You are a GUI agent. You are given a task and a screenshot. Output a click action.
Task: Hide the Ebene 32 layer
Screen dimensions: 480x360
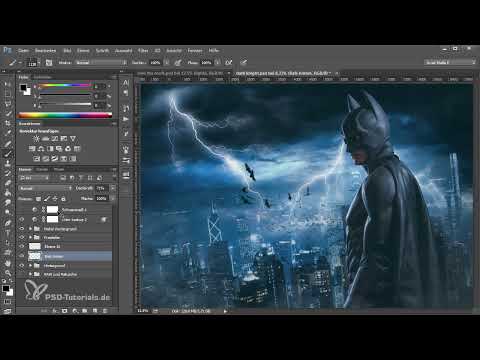click(22, 246)
